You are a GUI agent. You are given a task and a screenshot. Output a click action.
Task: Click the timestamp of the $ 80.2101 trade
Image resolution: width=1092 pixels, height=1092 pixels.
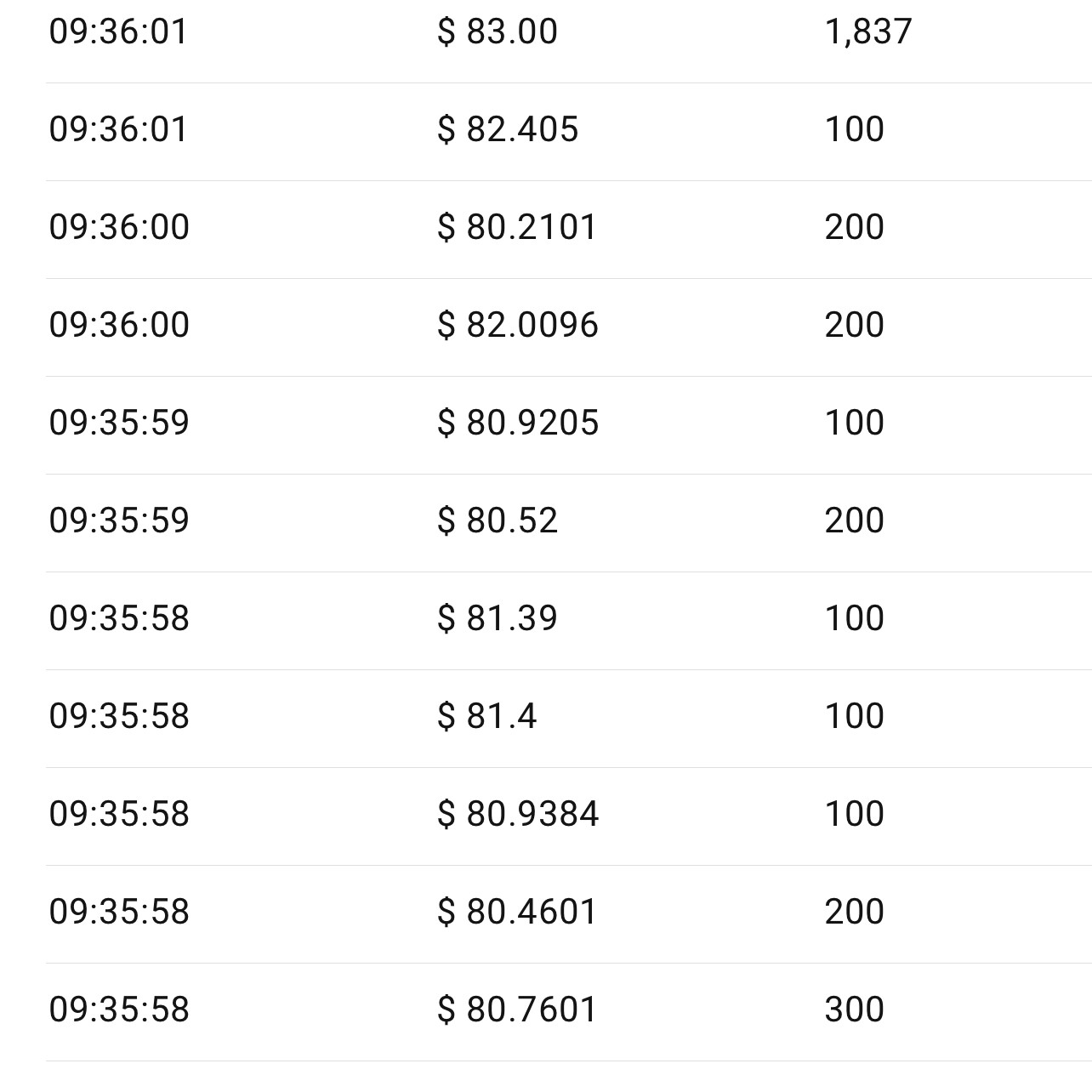[119, 228]
